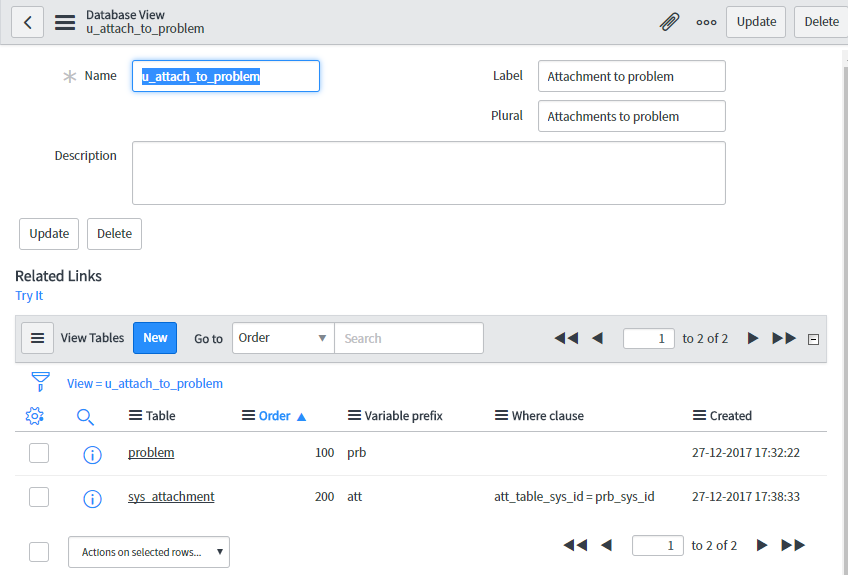
Task: Open the Try It related link
Action: click(29, 296)
